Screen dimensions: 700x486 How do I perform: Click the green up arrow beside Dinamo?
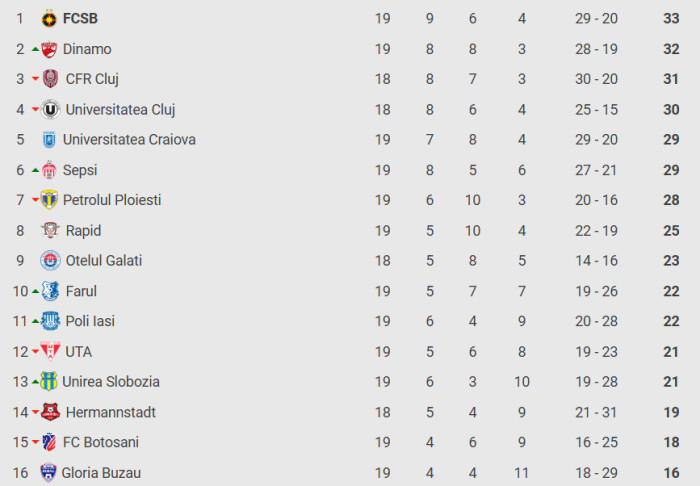pos(36,49)
